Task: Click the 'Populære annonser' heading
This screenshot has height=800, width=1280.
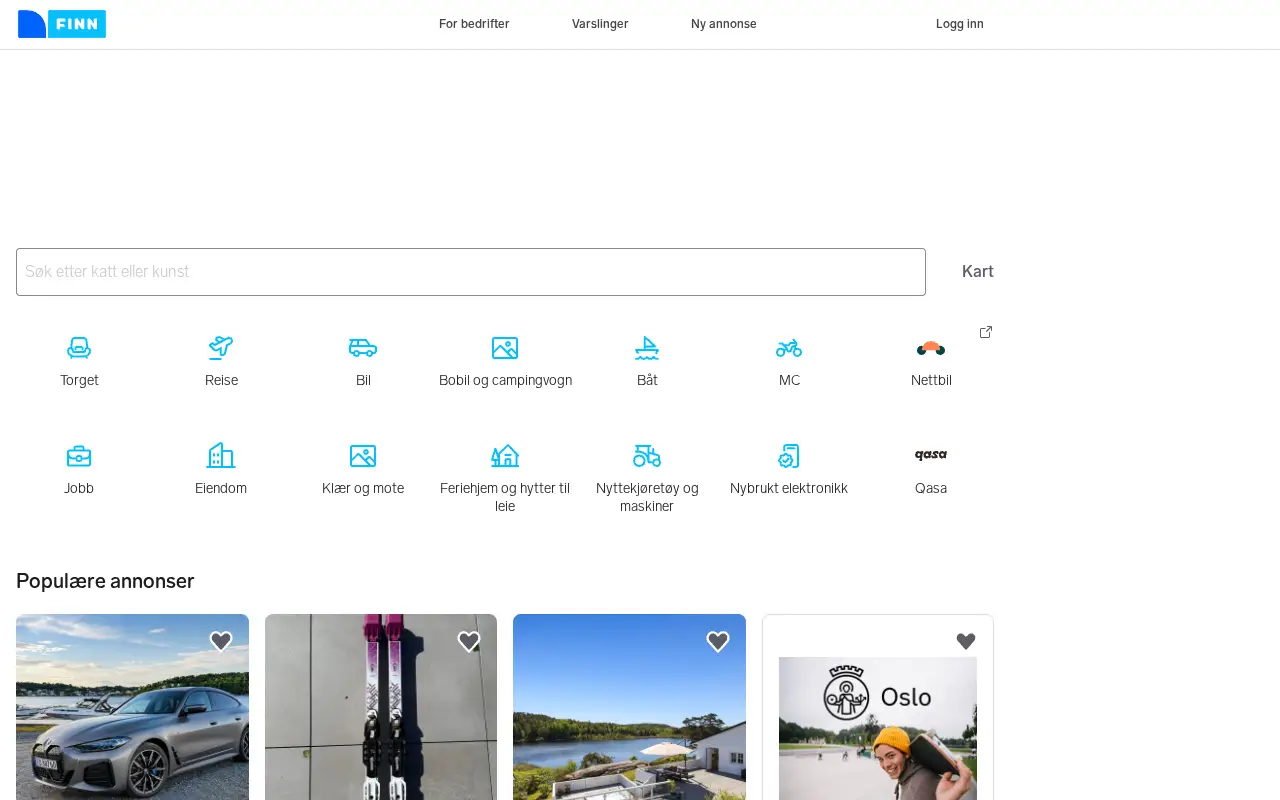Action: point(105,581)
